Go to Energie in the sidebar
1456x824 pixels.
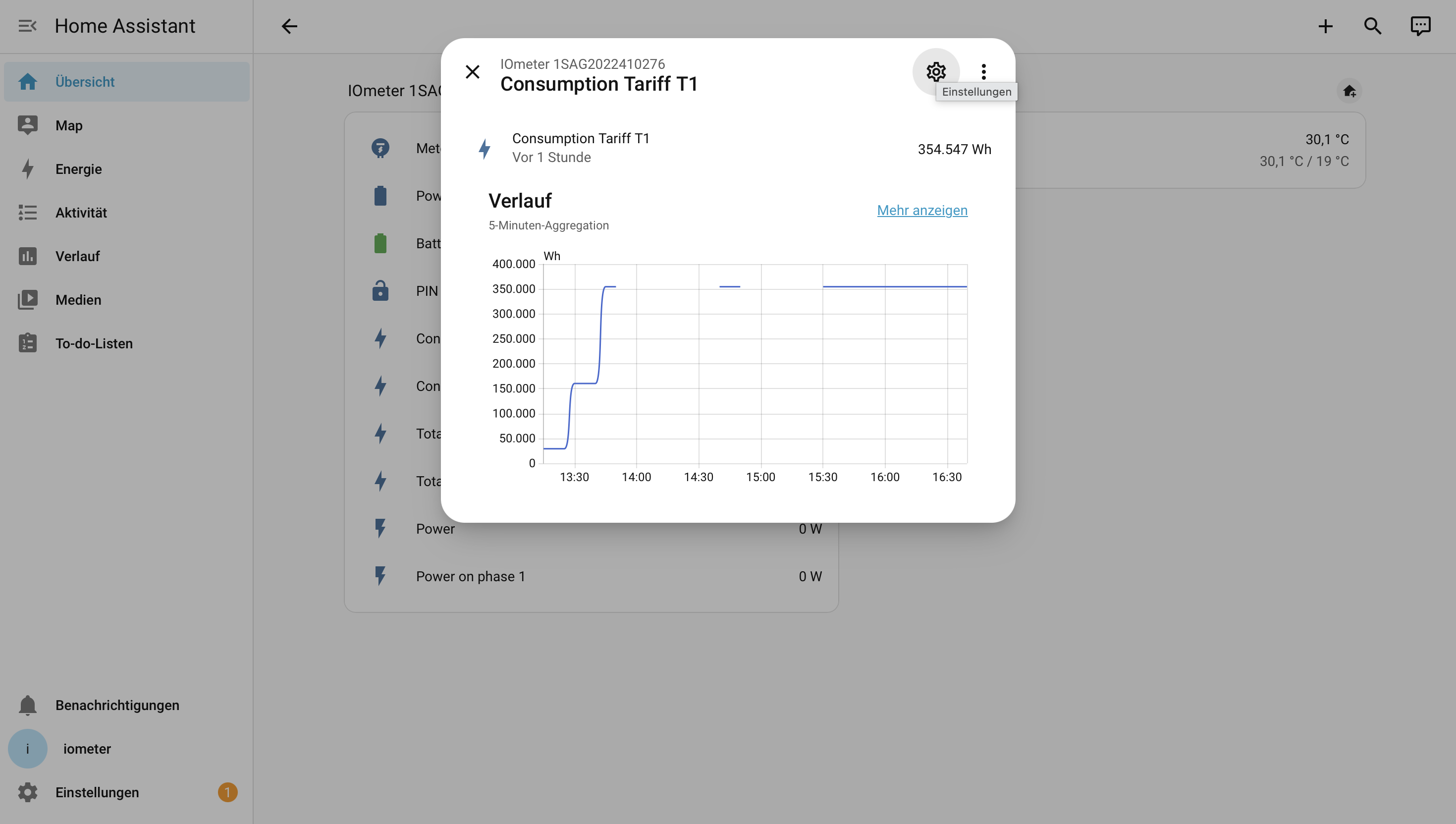pyautogui.click(x=127, y=169)
